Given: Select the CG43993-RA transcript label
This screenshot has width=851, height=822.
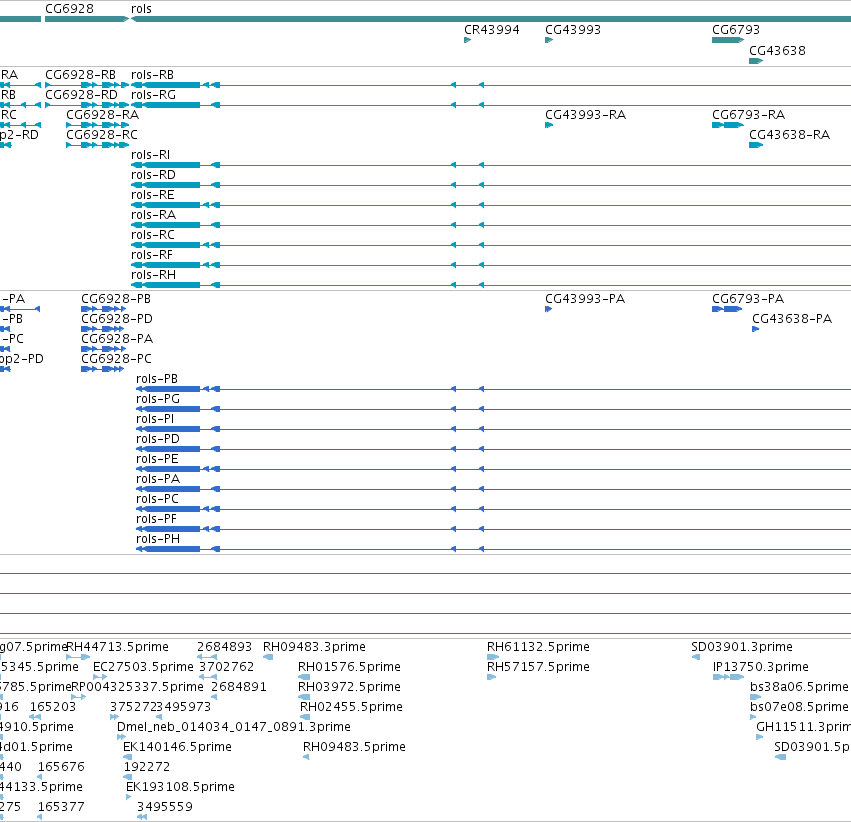Looking at the screenshot, I should (x=586, y=115).
